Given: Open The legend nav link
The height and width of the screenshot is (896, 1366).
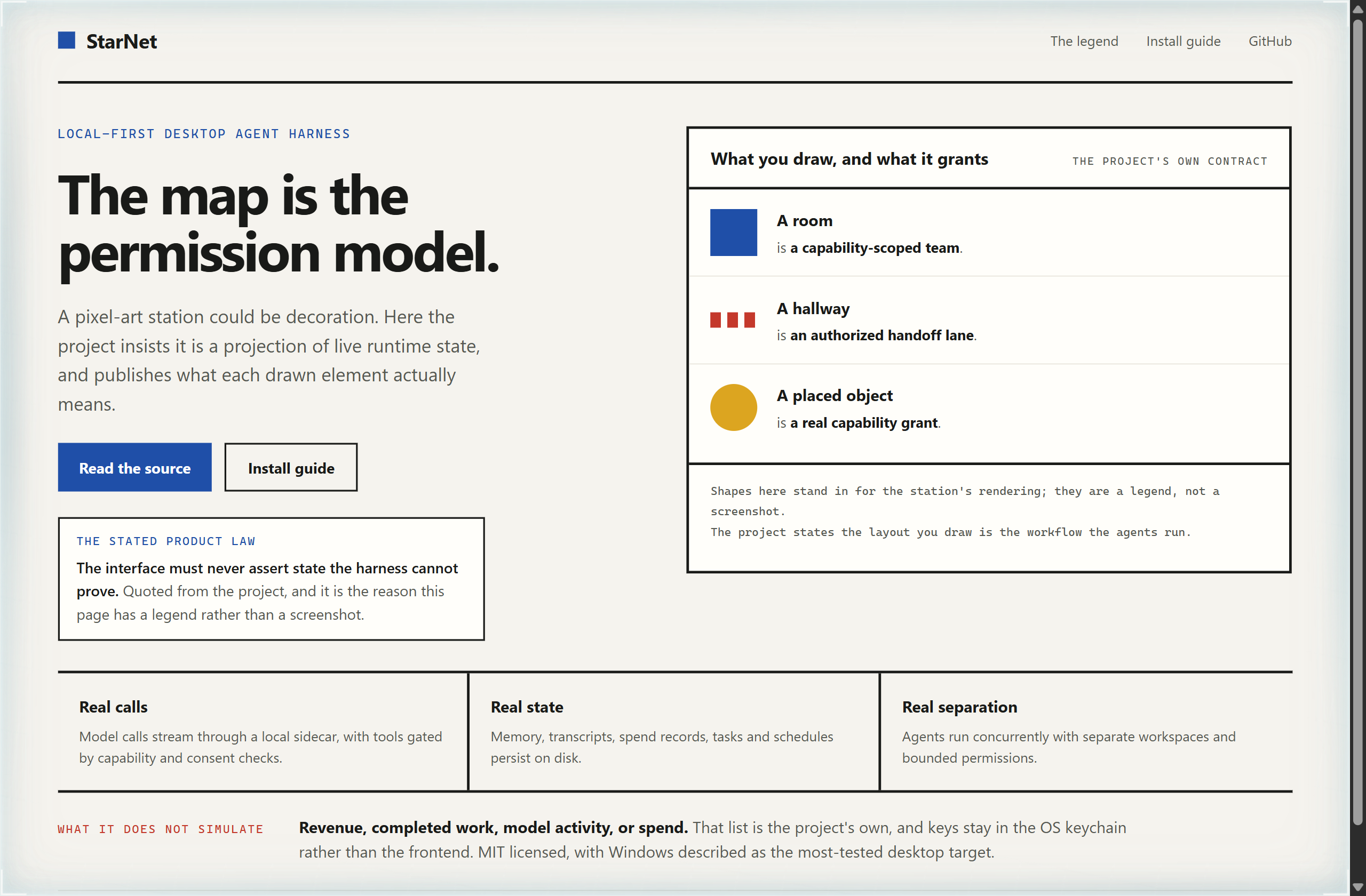Looking at the screenshot, I should coord(1084,41).
